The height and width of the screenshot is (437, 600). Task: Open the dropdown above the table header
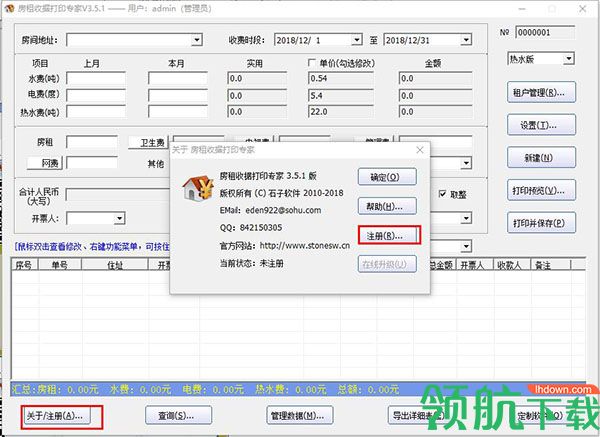(466, 246)
